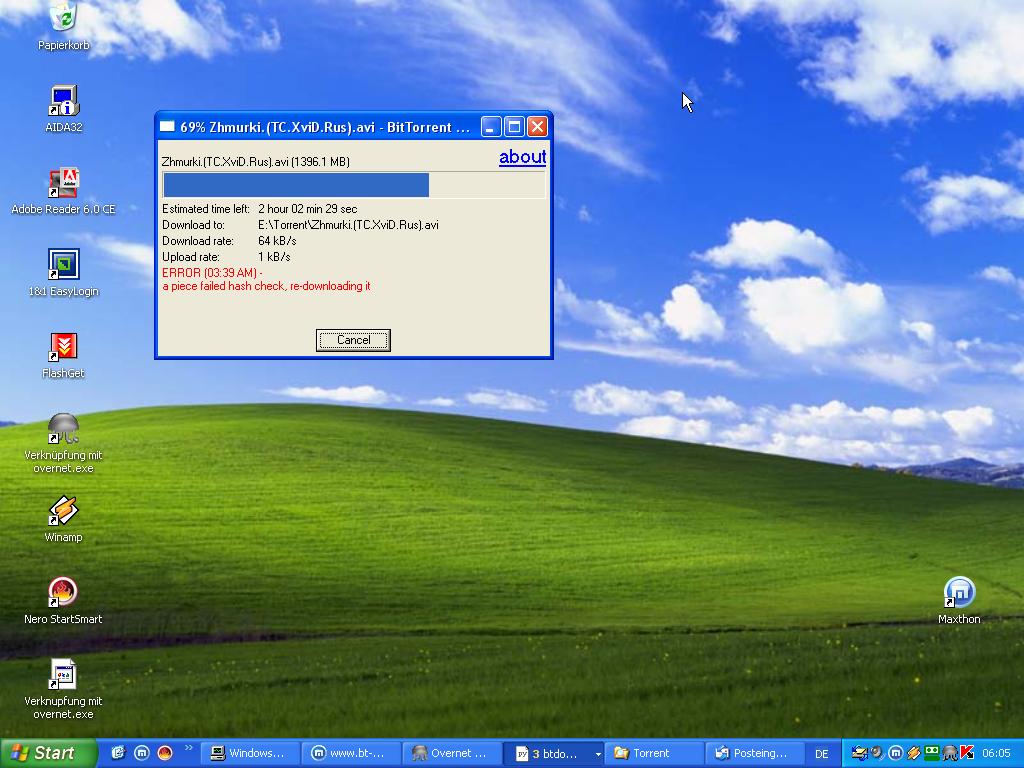Click the download rate value 64 kB/s

[277, 241]
